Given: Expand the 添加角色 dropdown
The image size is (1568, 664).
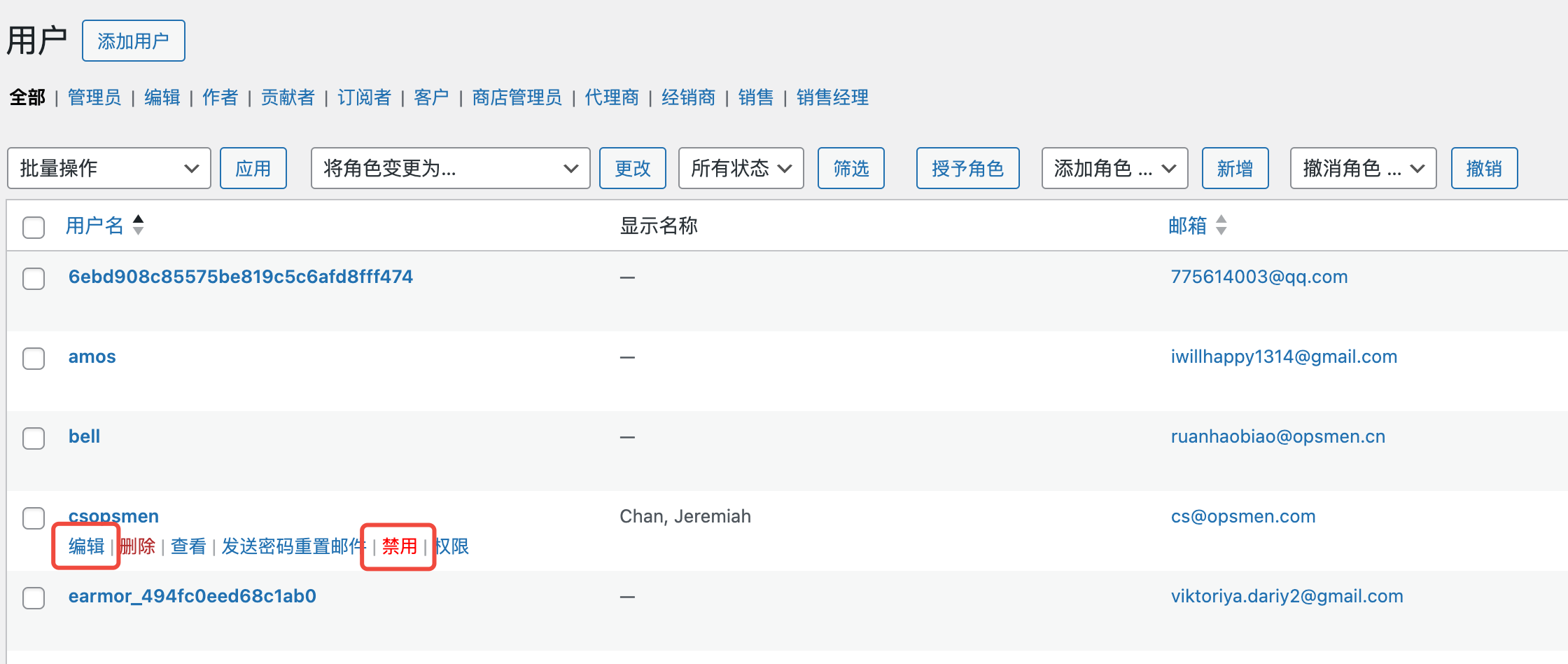Looking at the screenshot, I should coord(1114,168).
